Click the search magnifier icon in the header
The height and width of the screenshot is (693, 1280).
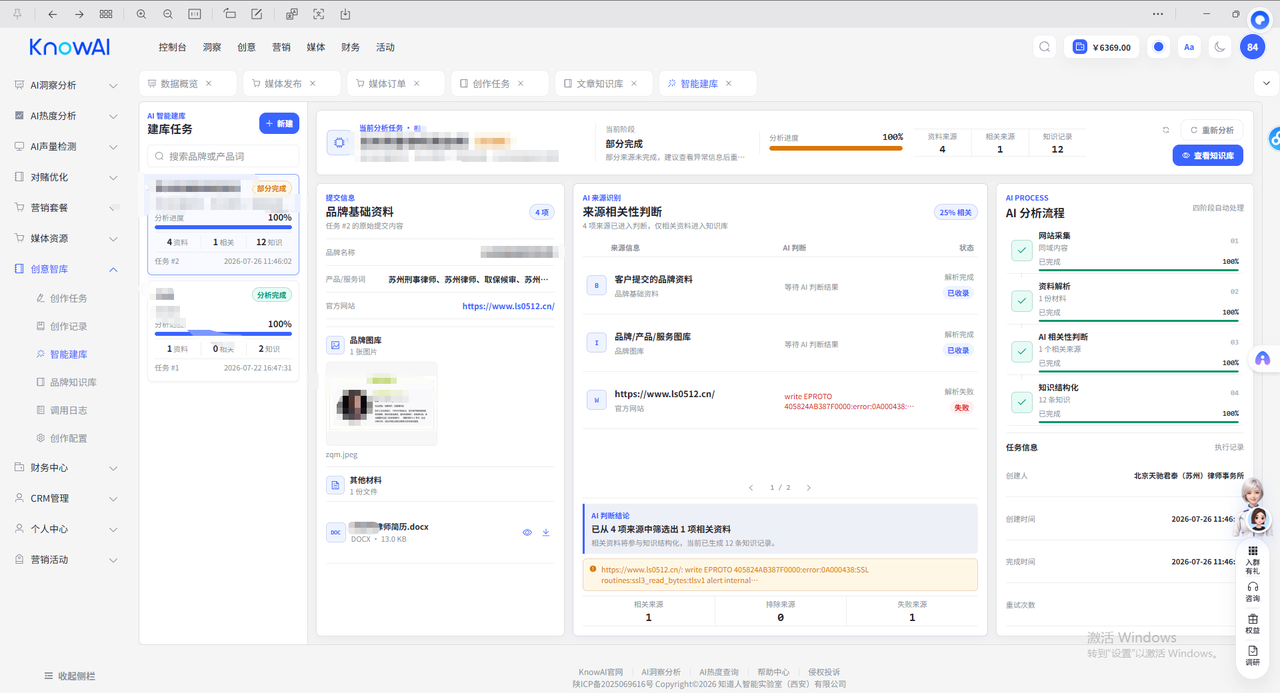point(1045,47)
